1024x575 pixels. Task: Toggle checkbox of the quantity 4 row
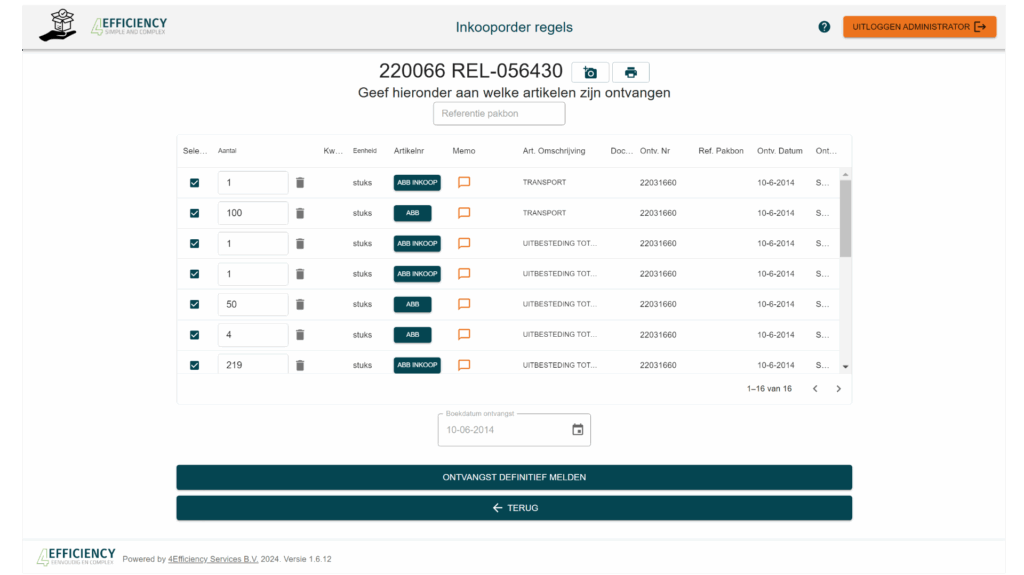(195, 335)
